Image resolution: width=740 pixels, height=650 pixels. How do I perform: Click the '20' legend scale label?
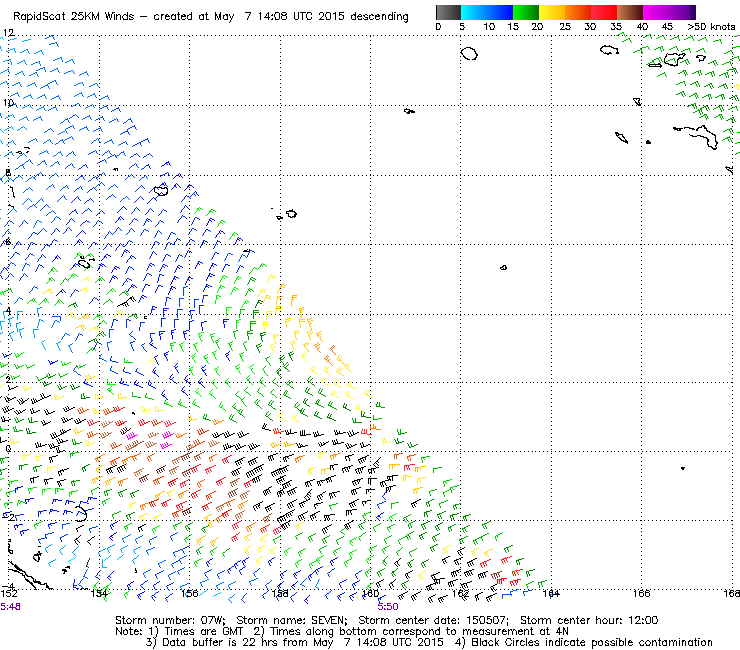point(537,26)
